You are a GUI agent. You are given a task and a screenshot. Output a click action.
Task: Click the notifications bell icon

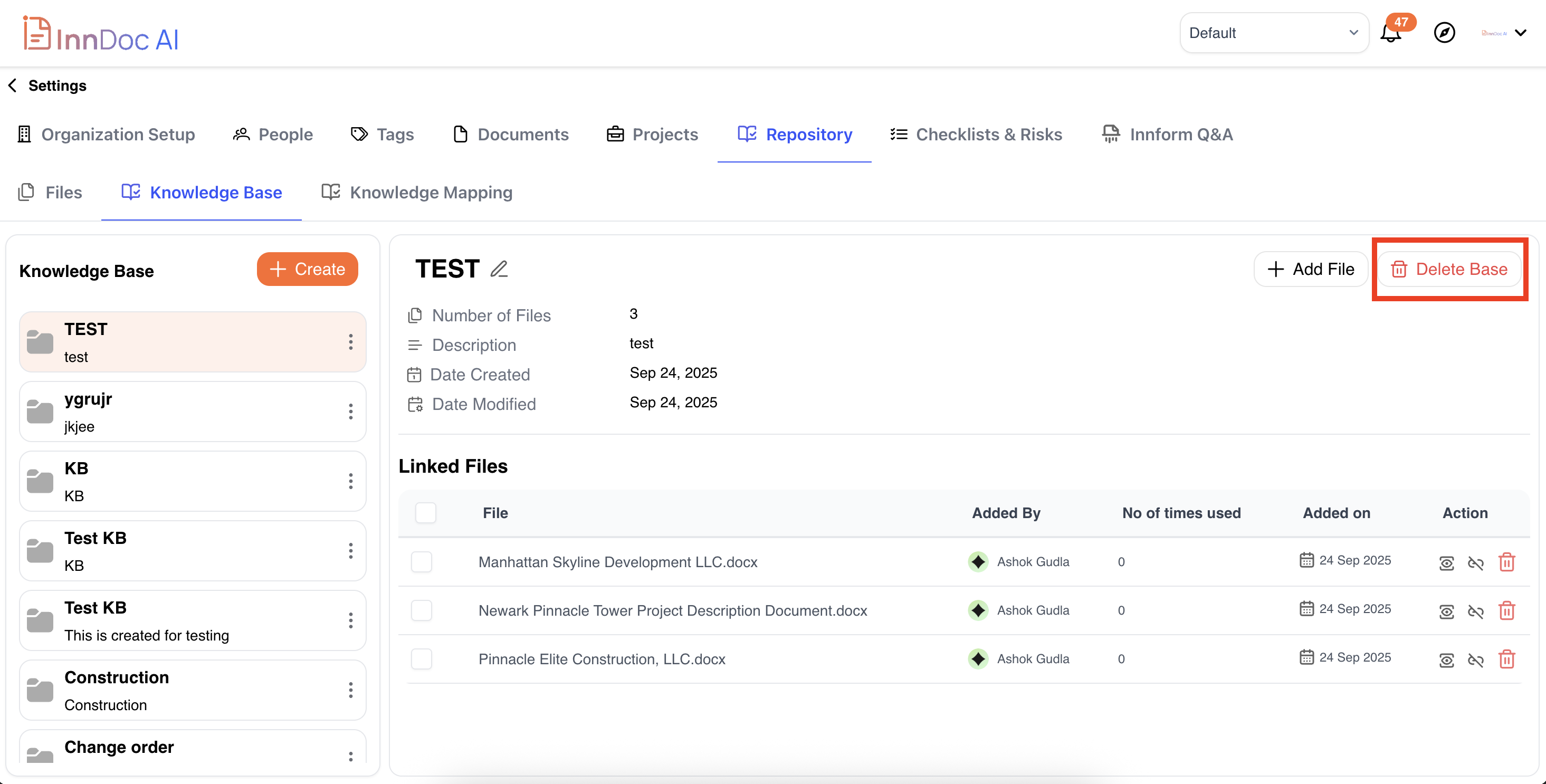coord(1390,34)
